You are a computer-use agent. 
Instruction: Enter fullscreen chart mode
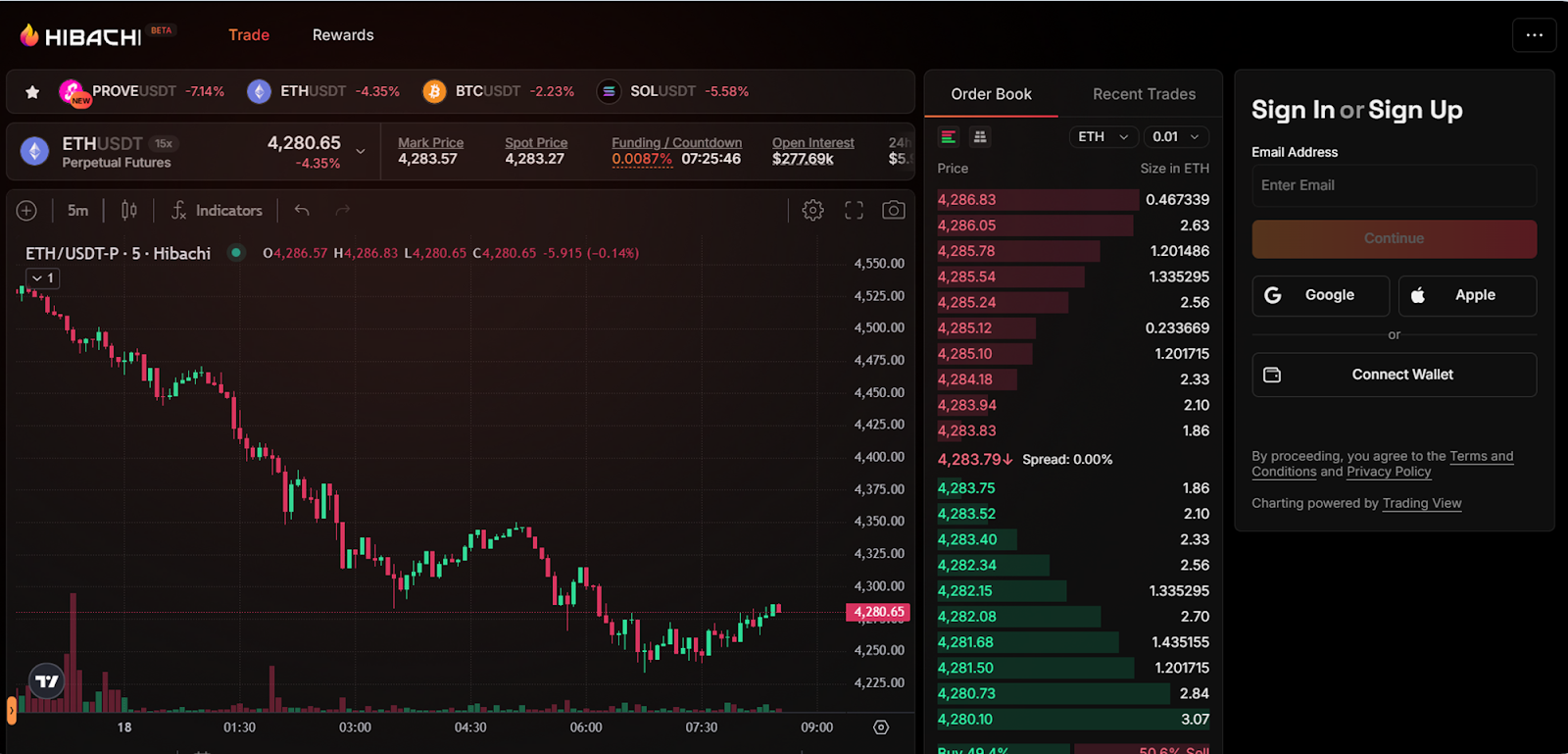pyautogui.click(x=854, y=210)
